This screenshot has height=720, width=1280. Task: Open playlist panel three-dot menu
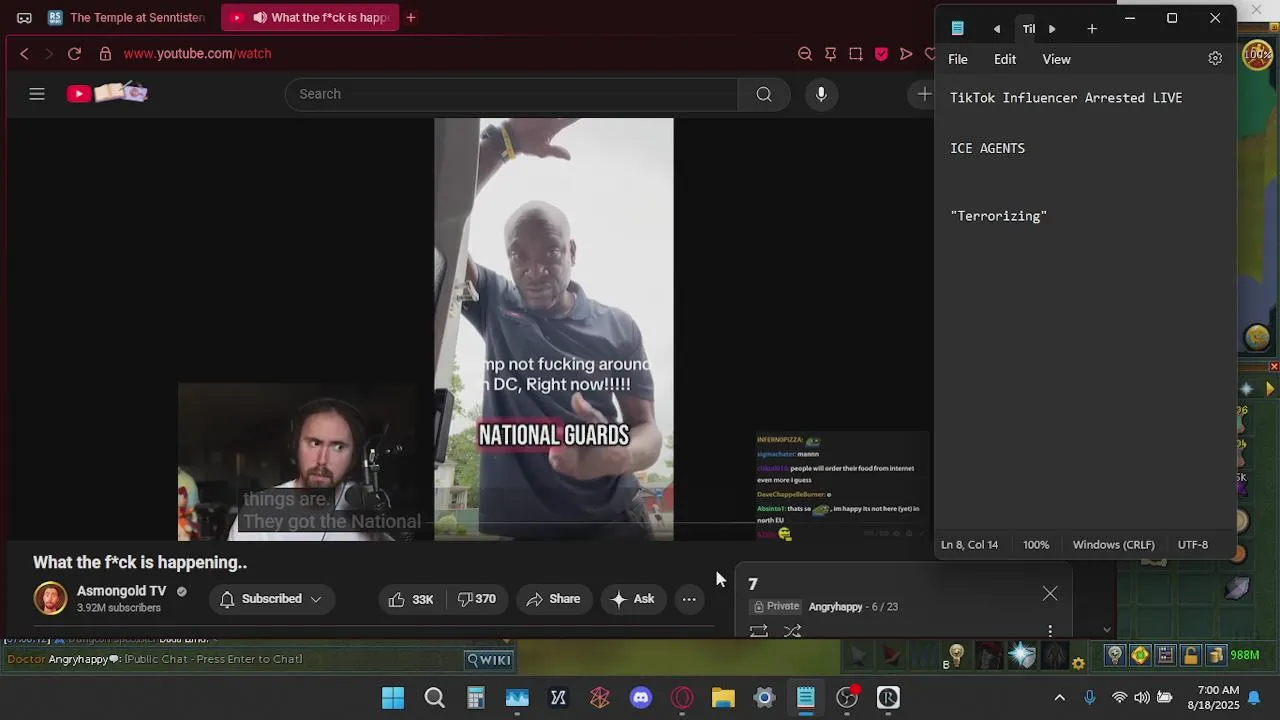tap(1050, 631)
